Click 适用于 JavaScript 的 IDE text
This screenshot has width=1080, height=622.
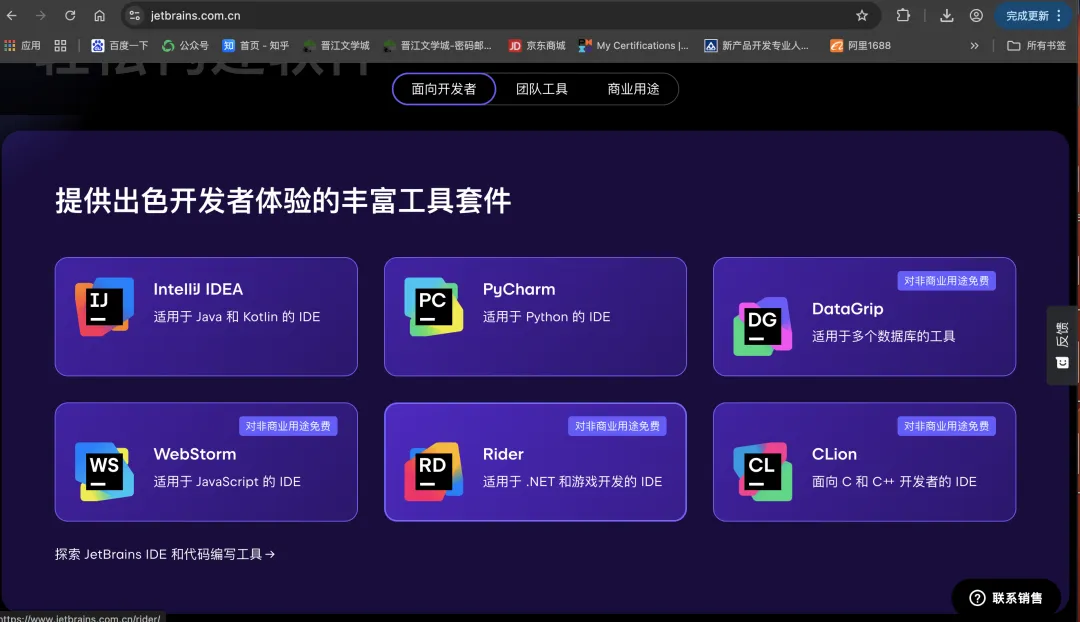point(227,481)
